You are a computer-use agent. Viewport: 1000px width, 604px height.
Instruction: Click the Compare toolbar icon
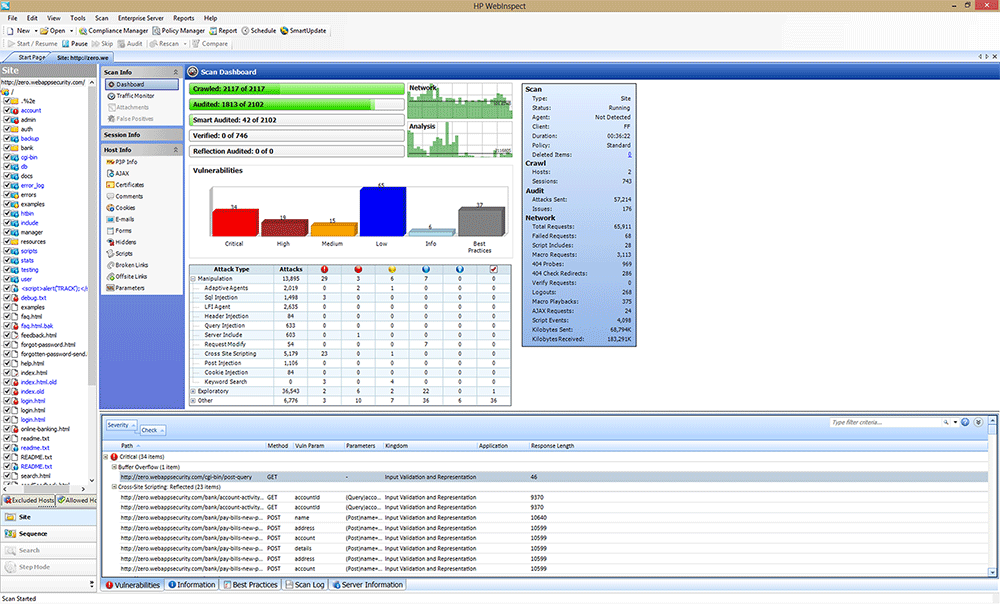pyautogui.click(x=196, y=44)
